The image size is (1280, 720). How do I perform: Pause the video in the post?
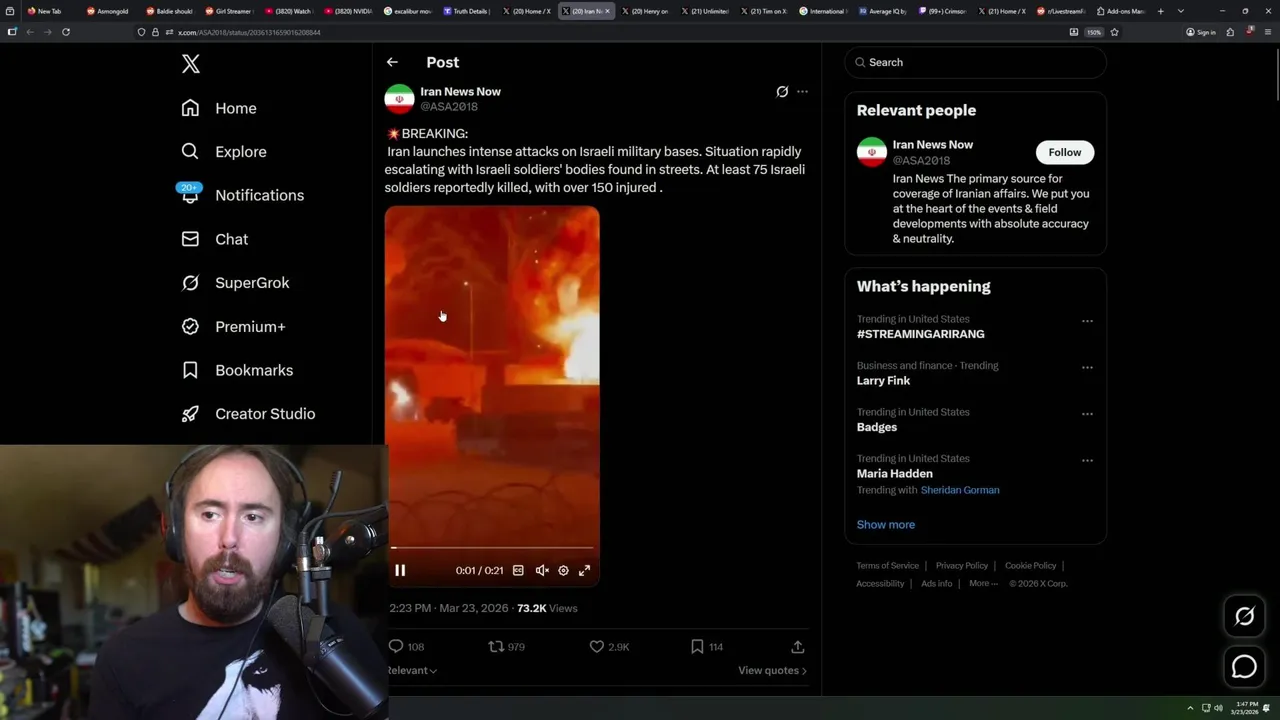click(x=400, y=570)
